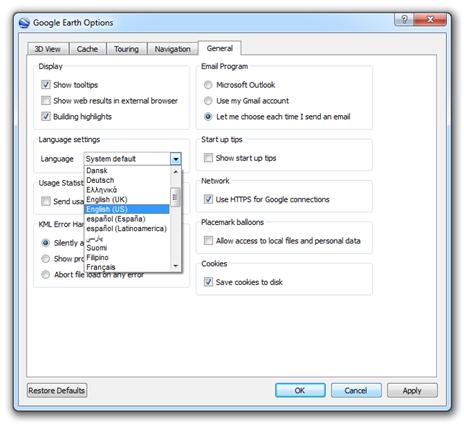Choose español (España) from the list
Screen dimensions: 464x425
127,219
